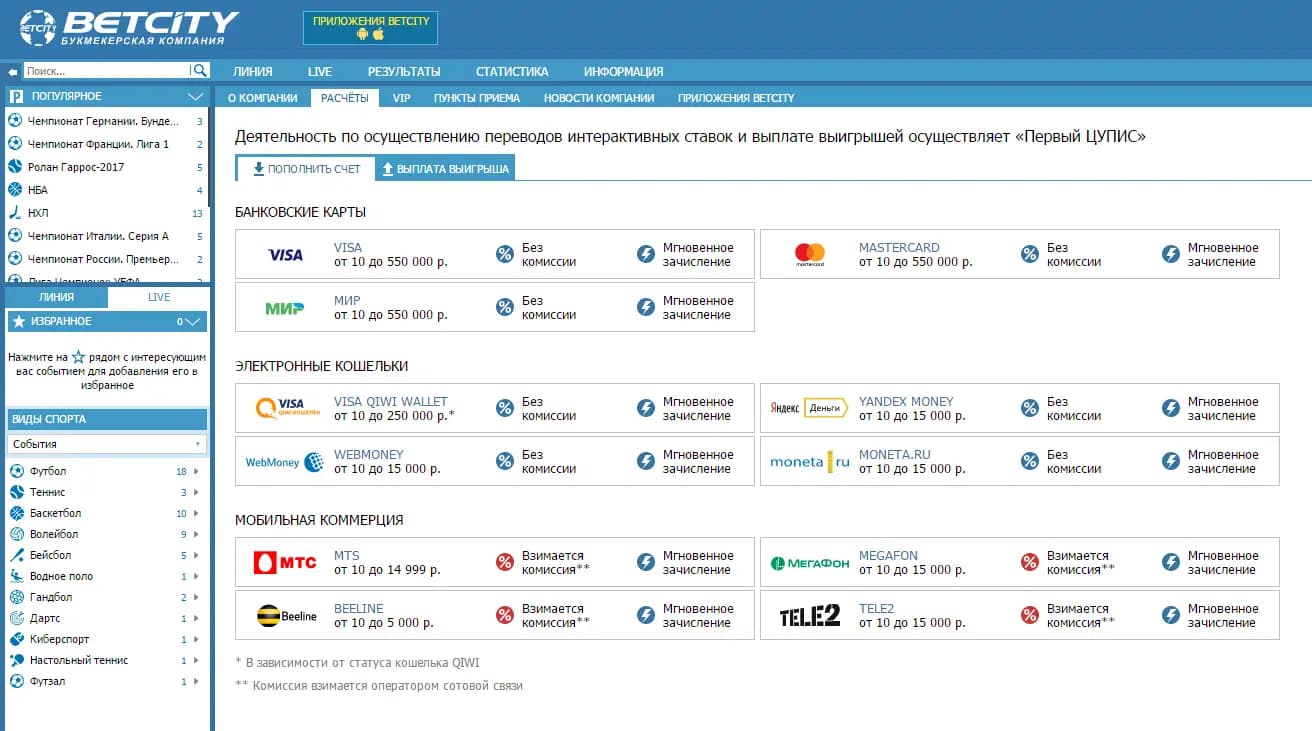Open the РЕЗУЛЬТАТЫ menu item
This screenshot has height=731, width=1312.
404,72
